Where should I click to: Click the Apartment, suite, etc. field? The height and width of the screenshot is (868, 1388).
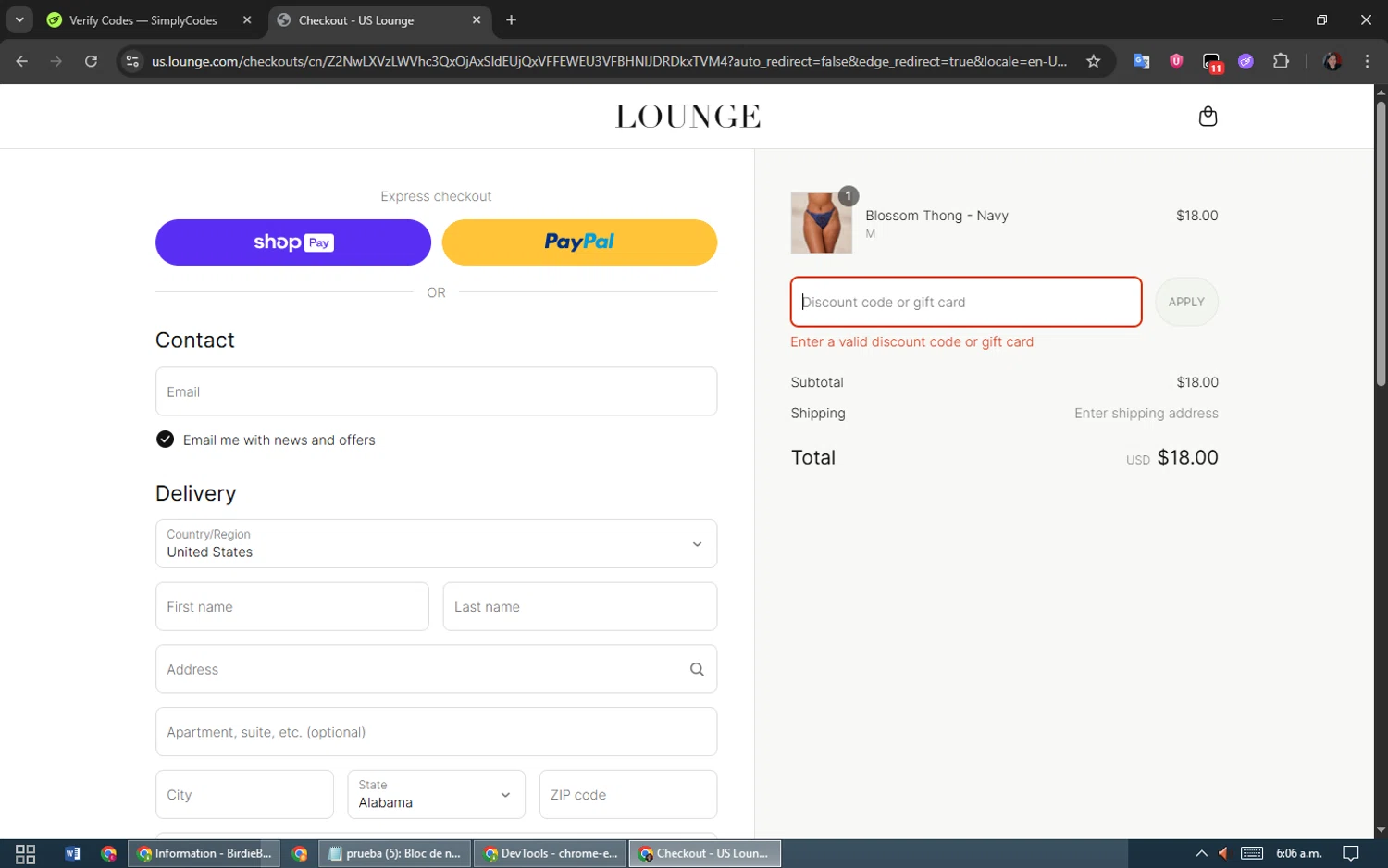[x=436, y=732]
